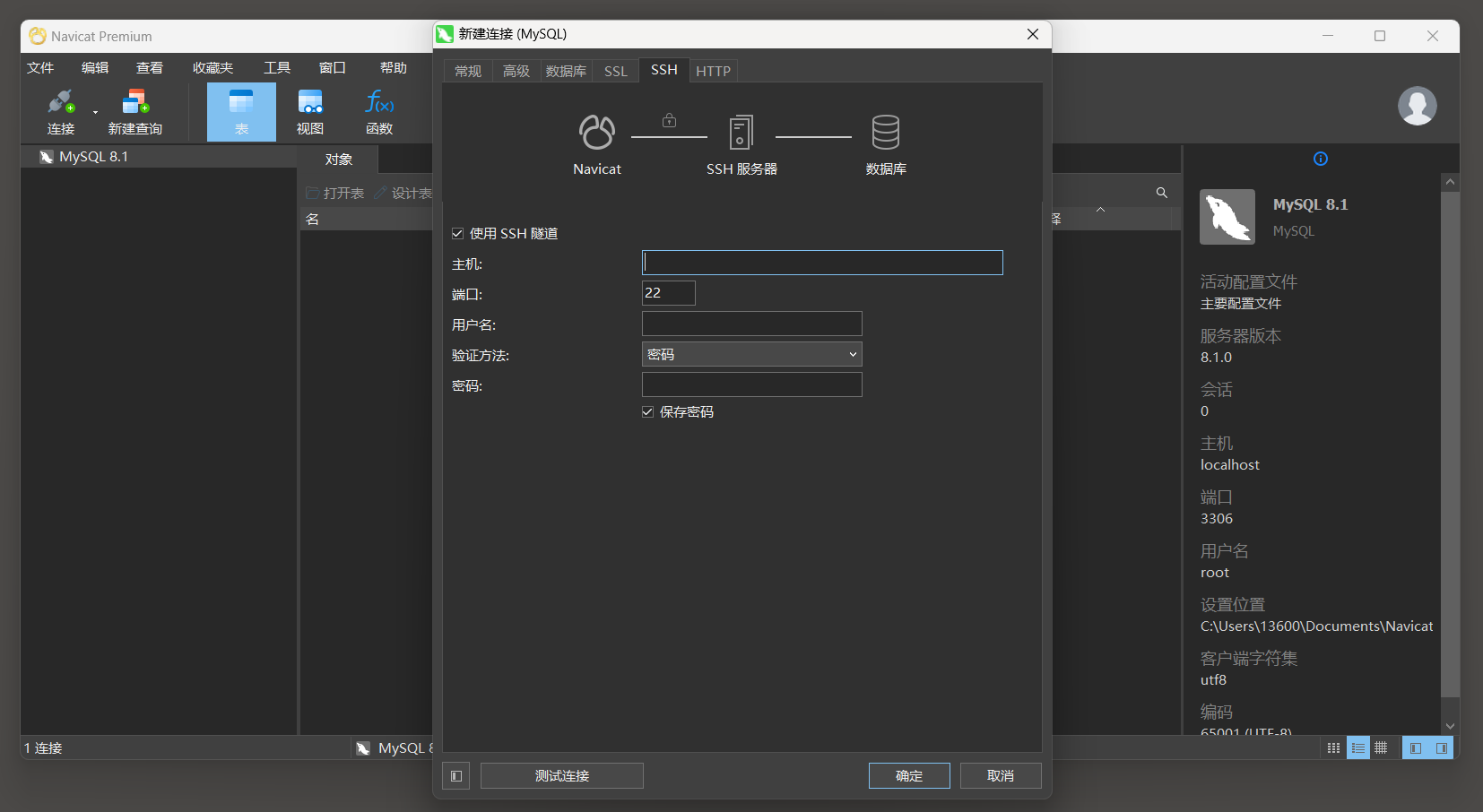Open the Help (帮助) menu
Screen dimensions: 1483x812
tap(394, 68)
